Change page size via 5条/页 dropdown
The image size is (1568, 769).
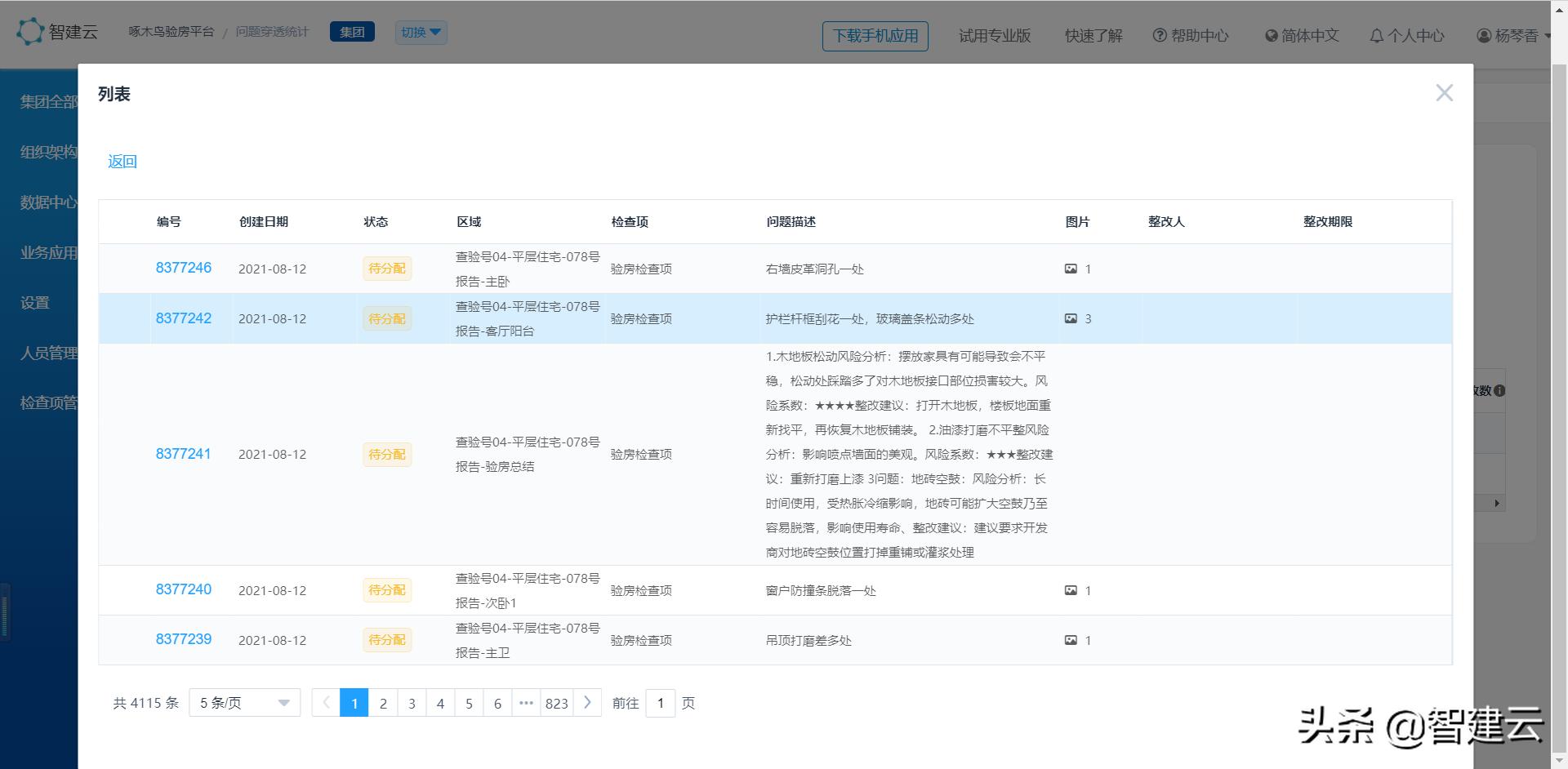click(243, 702)
